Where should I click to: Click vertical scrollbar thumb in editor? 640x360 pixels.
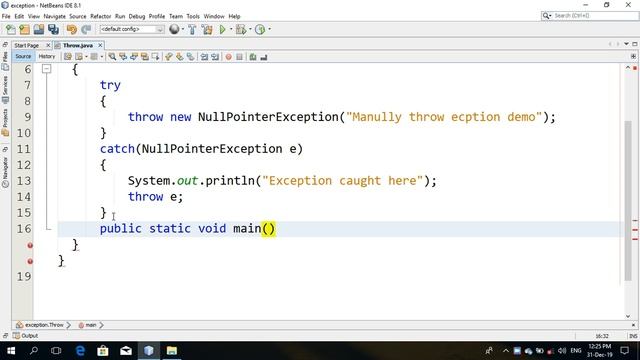coord(628,201)
